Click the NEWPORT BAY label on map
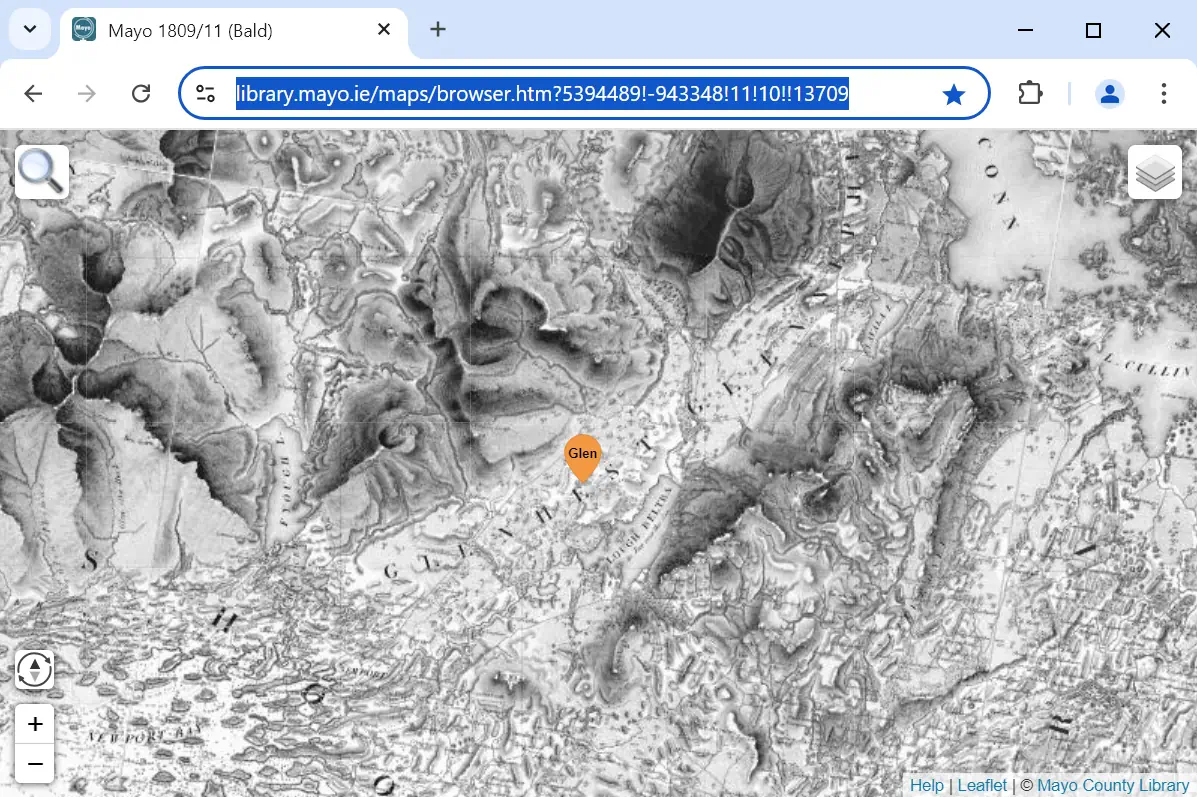Screen dimensions: 1197x797 pyautogui.click(x=143, y=735)
